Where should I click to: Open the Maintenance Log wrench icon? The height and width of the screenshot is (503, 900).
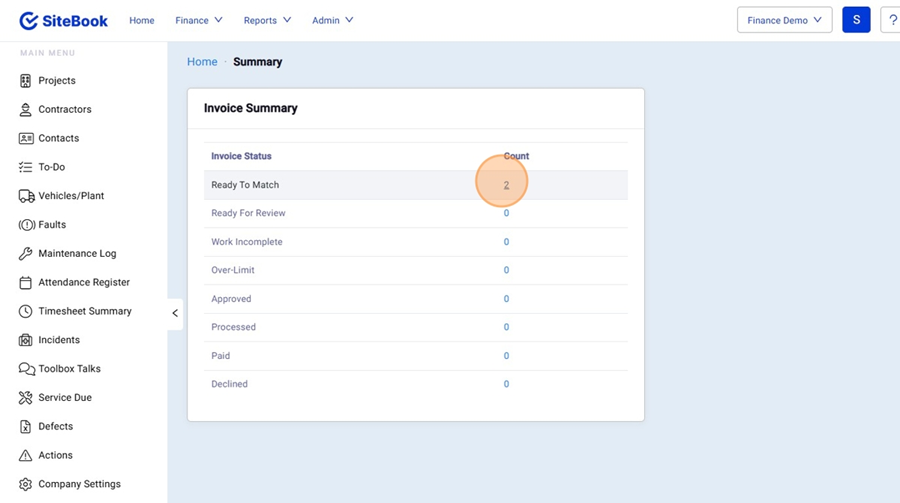tap(26, 254)
